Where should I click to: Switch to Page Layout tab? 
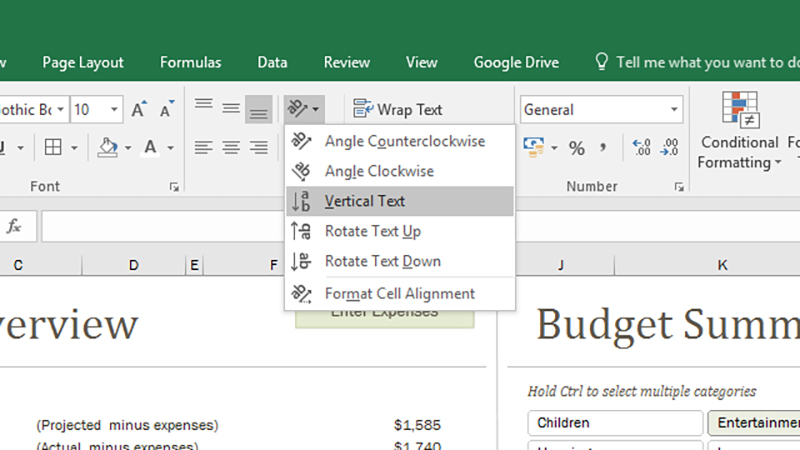[83, 62]
